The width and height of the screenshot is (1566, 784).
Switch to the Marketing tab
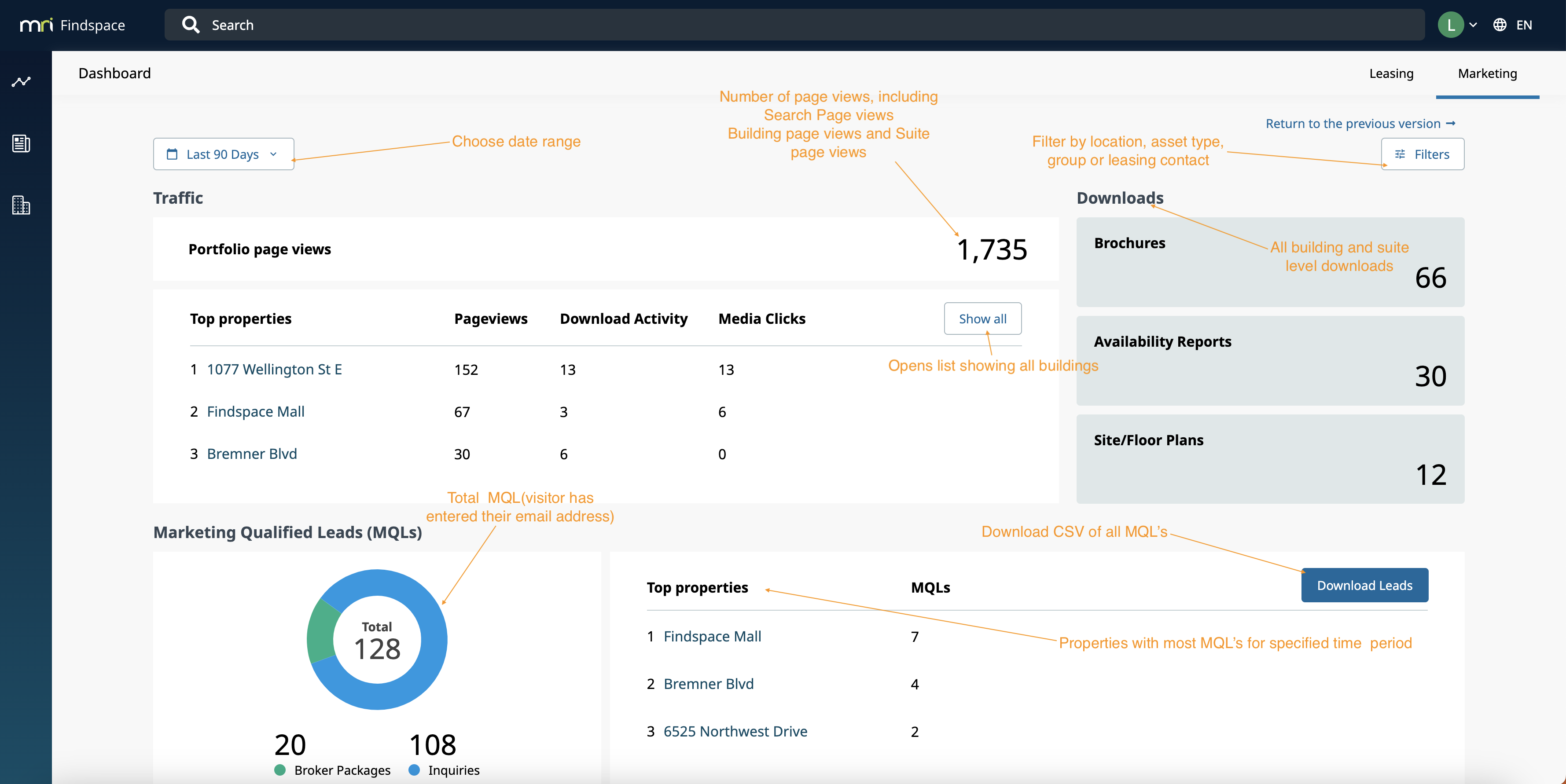pyautogui.click(x=1487, y=73)
